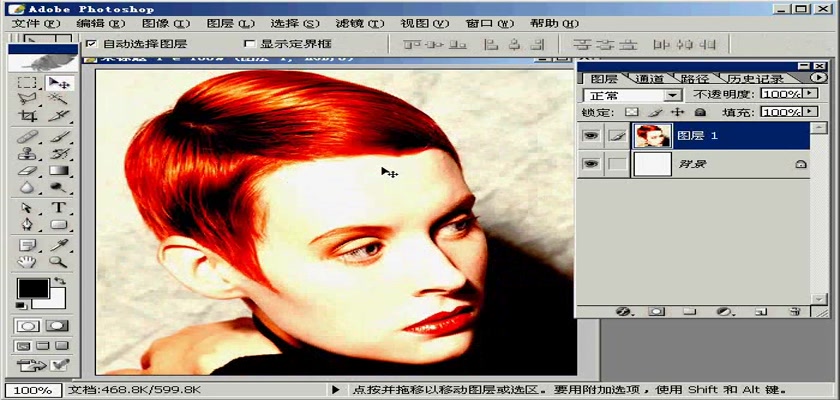Open 滤镜 menu
840x400 pixels.
[x=360, y=24]
